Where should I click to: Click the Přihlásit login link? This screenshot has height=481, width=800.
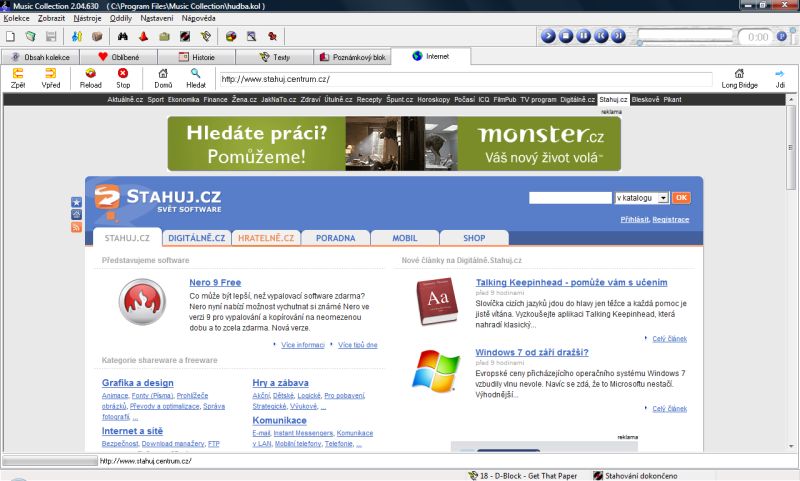coord(634,219)
